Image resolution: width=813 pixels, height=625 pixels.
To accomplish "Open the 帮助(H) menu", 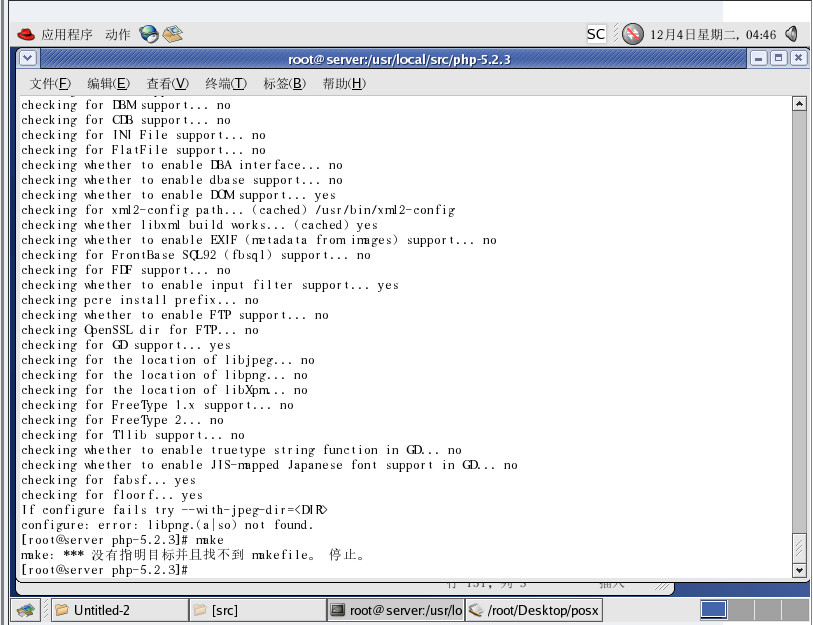I will [x=343, y=83].
